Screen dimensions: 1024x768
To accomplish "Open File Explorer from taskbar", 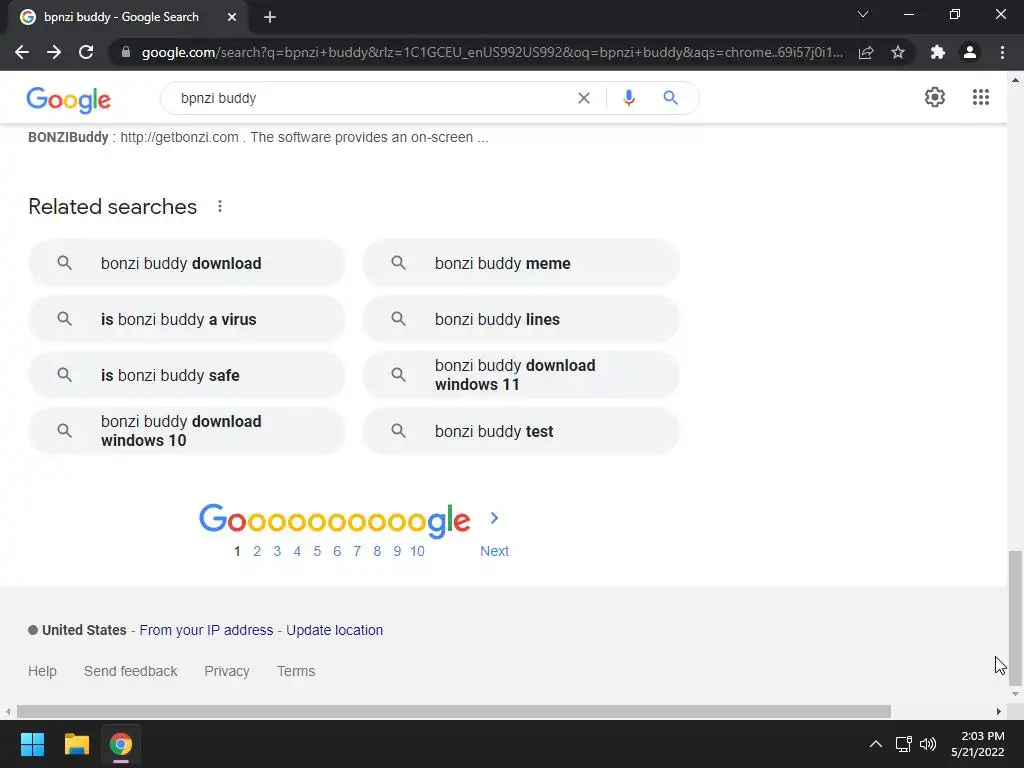I will (x=76, y=744).
